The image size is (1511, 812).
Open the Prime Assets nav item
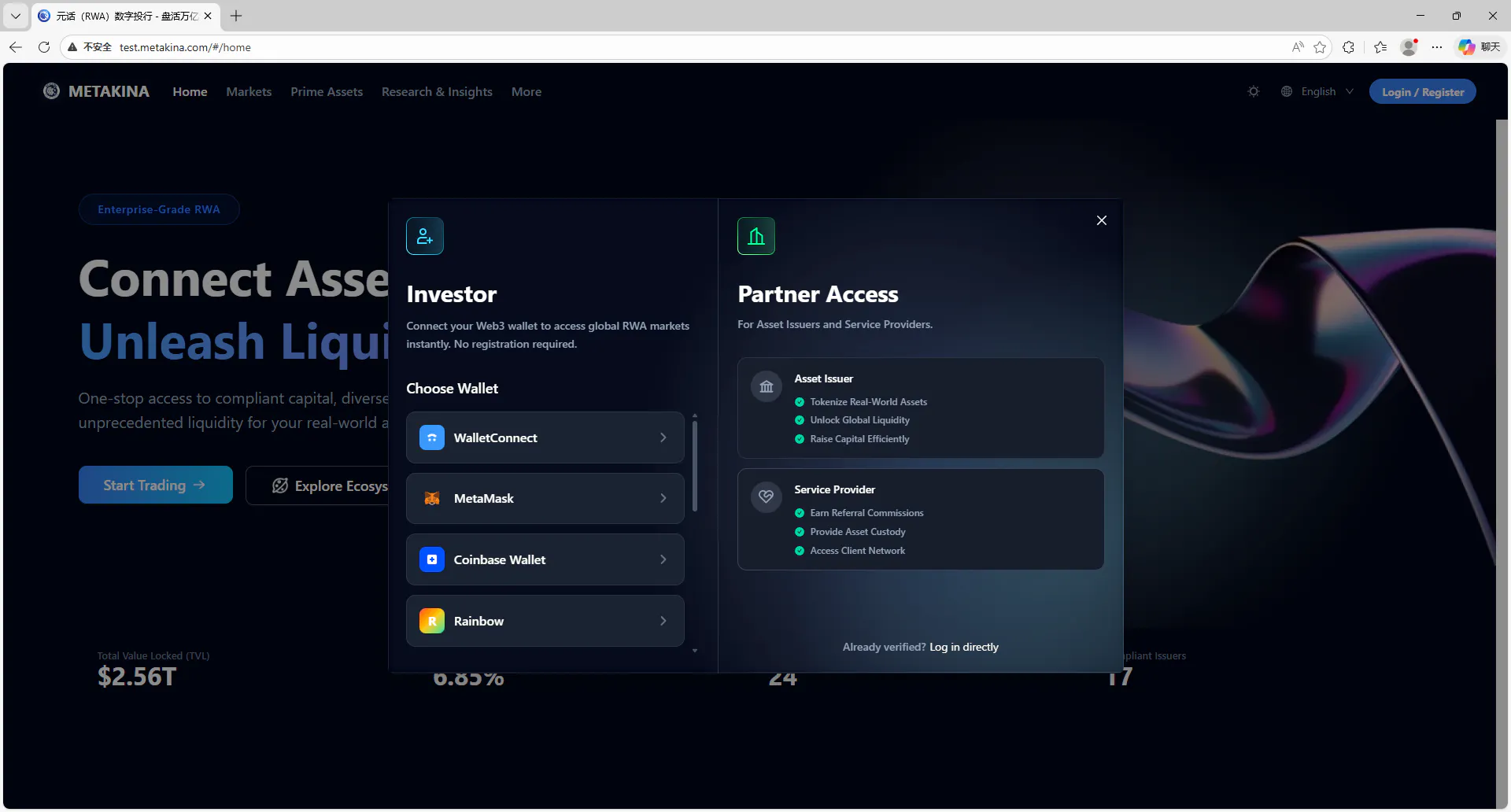pos(327,91)
